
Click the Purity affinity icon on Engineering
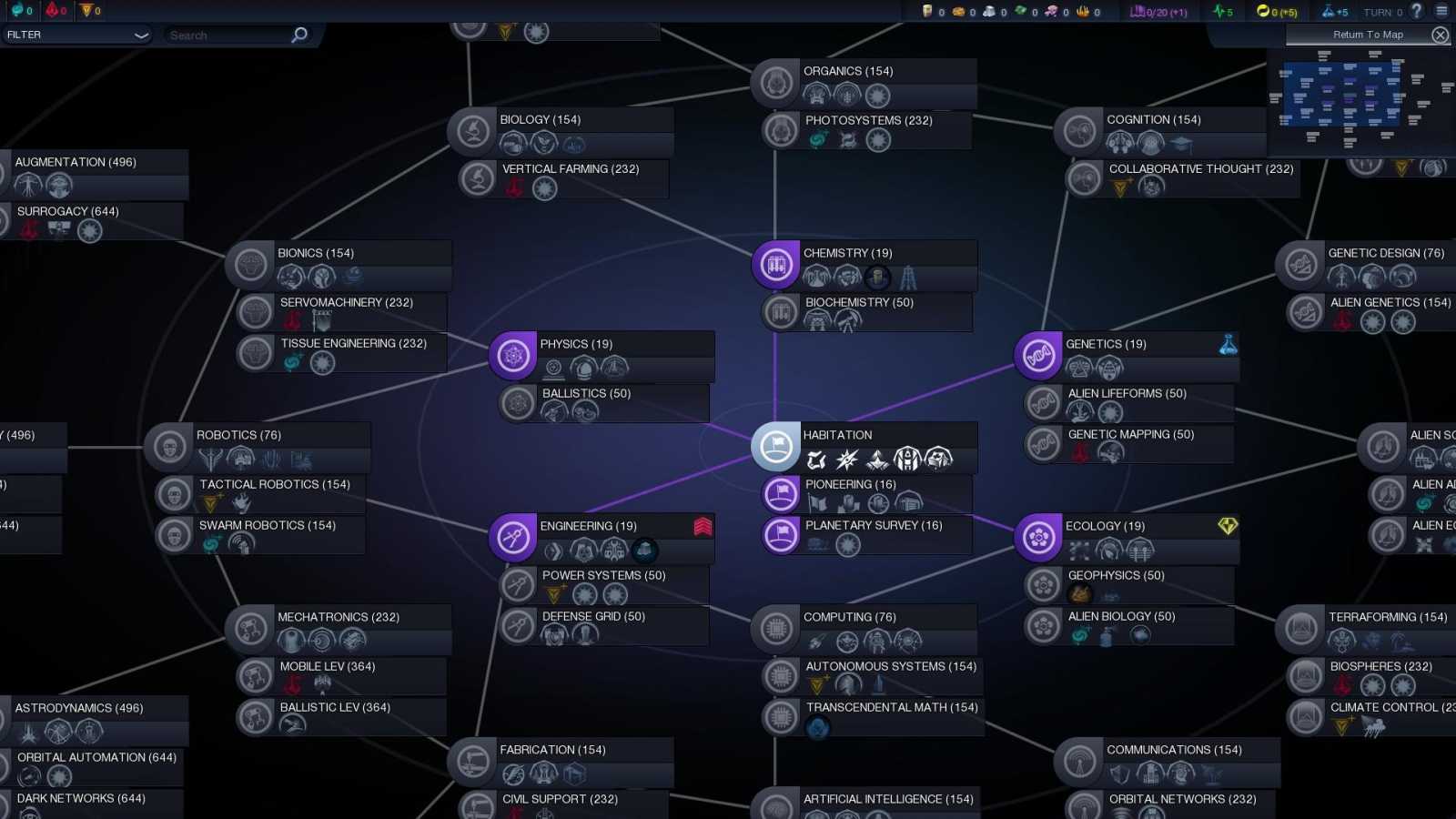click(x=703, y=526)
